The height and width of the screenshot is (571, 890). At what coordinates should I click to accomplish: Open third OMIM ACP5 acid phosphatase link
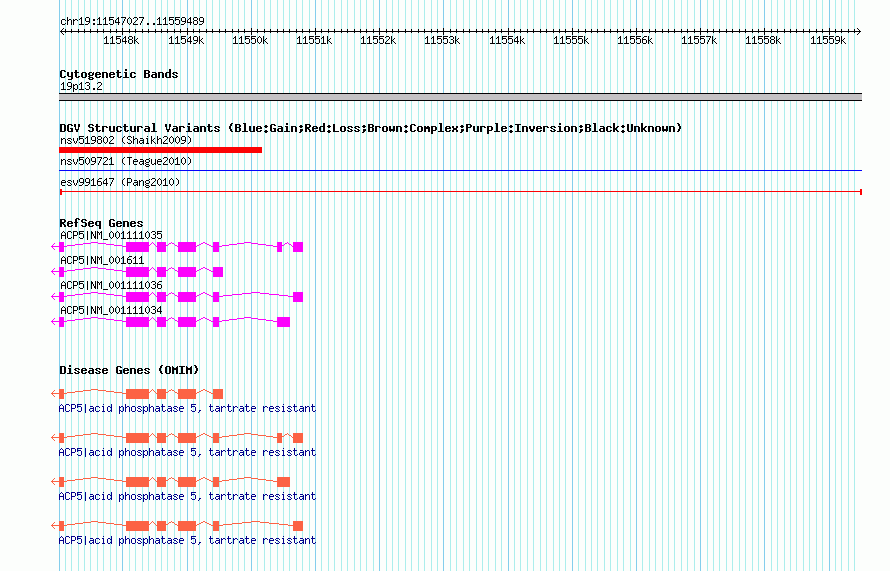[187, 496]
